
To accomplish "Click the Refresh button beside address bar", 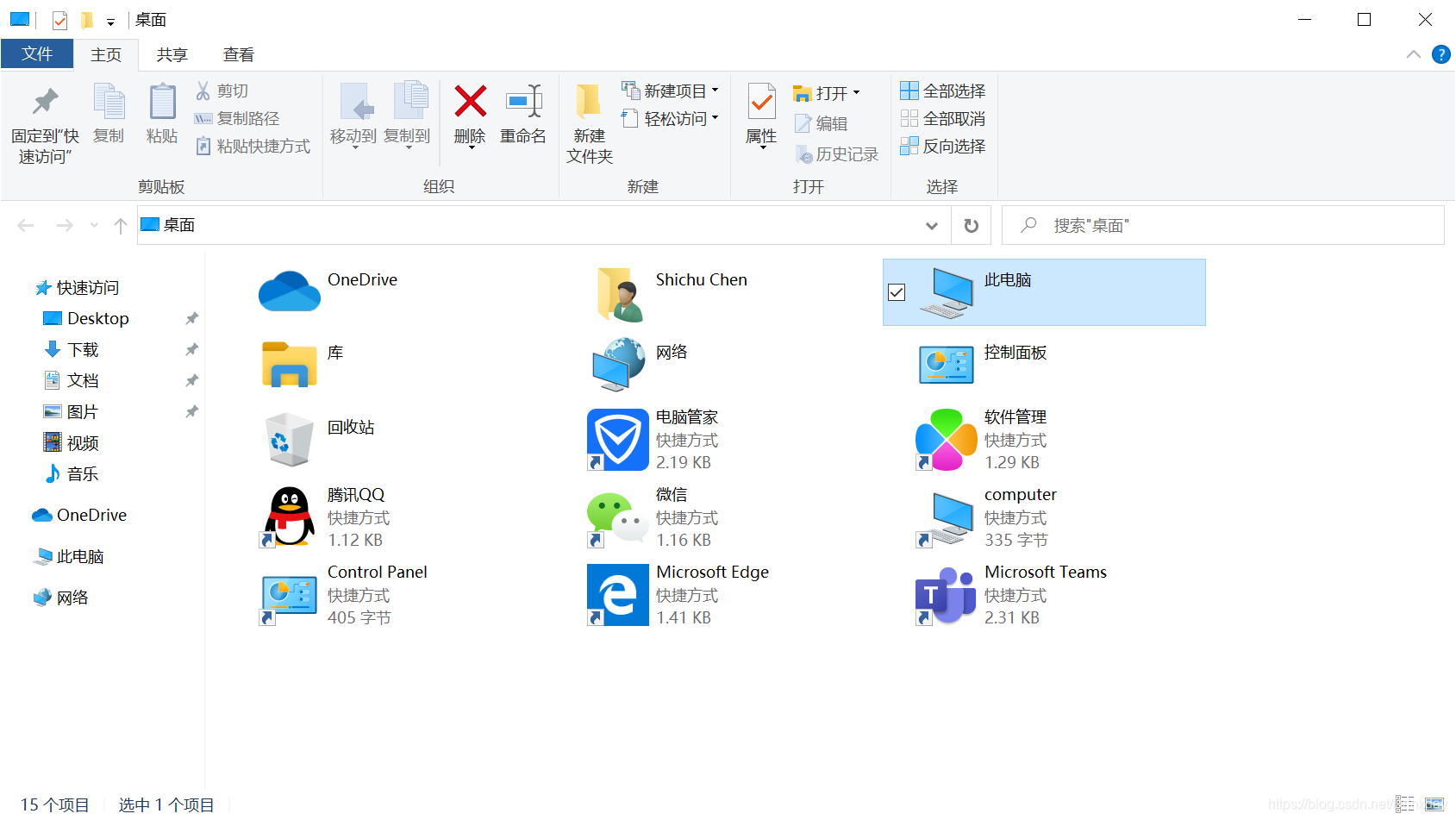I will click(x=972, y=225).
